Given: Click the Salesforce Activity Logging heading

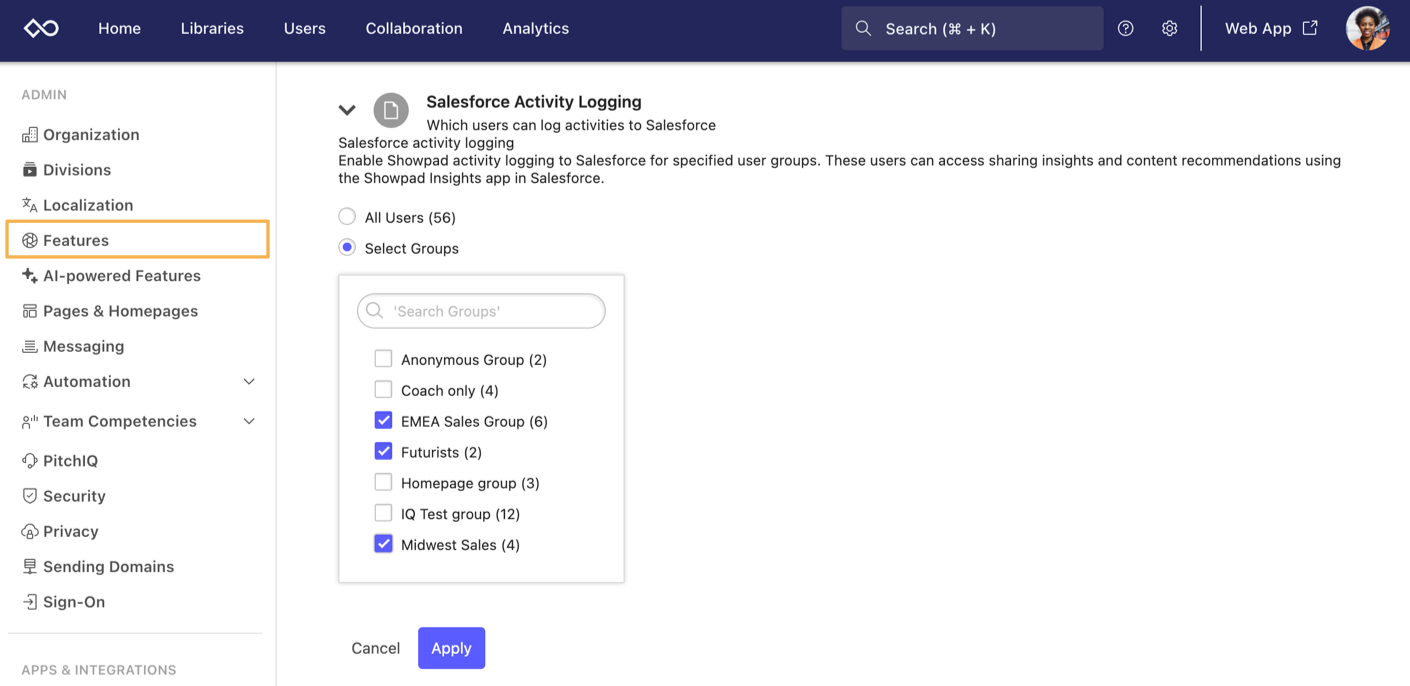Looking at the screenshot, I should (x=534, y=101).
